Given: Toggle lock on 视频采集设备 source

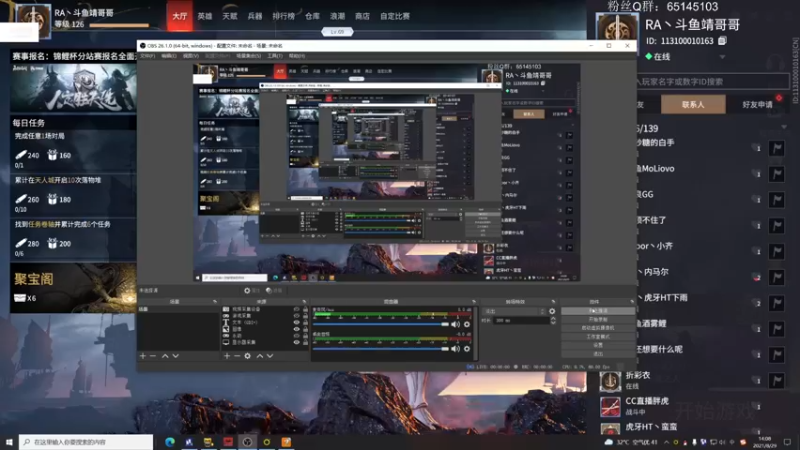Looking at the screenshot, I should (305, 309).
